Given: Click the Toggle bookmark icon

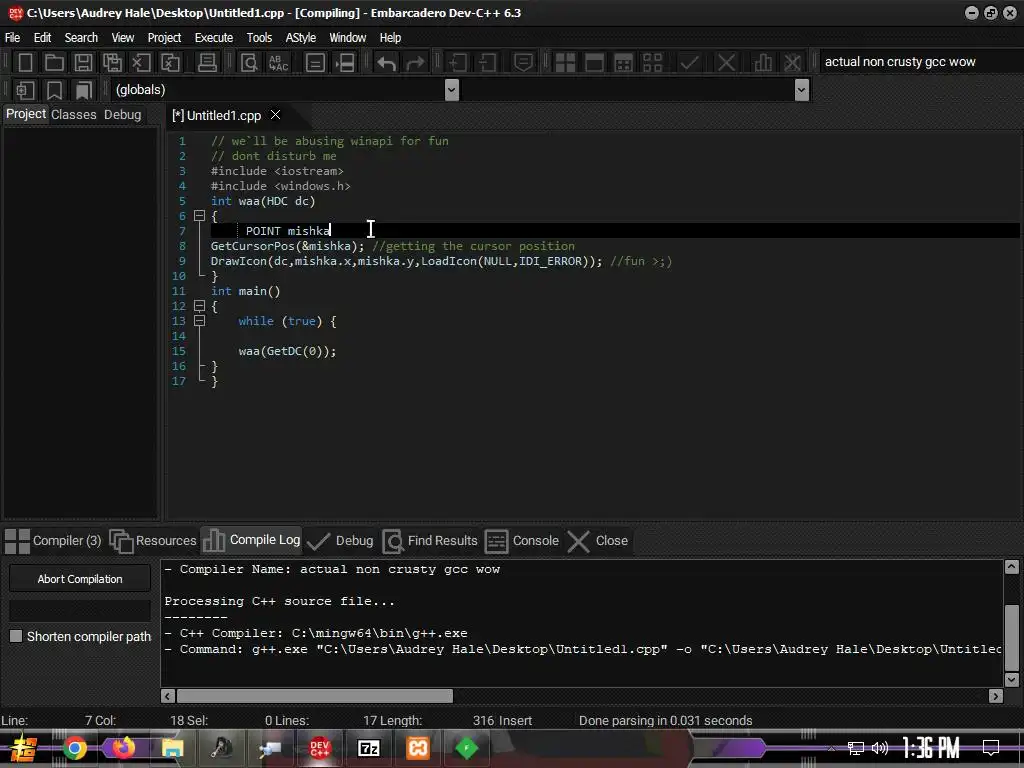Looking at the screenshot, I should point(54,90).
